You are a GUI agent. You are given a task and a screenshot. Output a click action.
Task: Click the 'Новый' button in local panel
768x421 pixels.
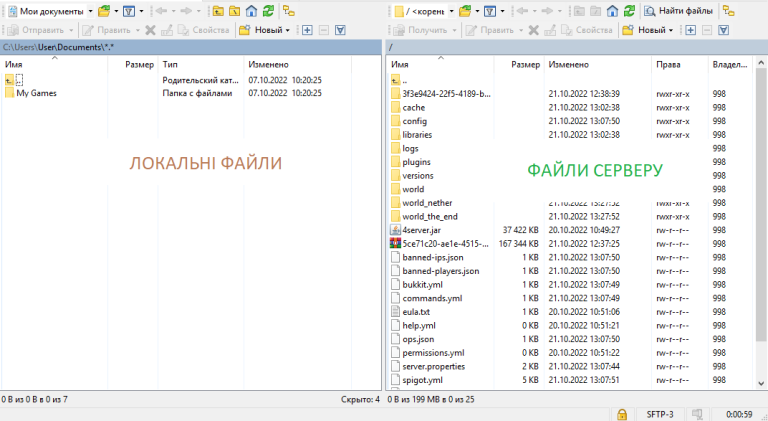tap(262, 30)
